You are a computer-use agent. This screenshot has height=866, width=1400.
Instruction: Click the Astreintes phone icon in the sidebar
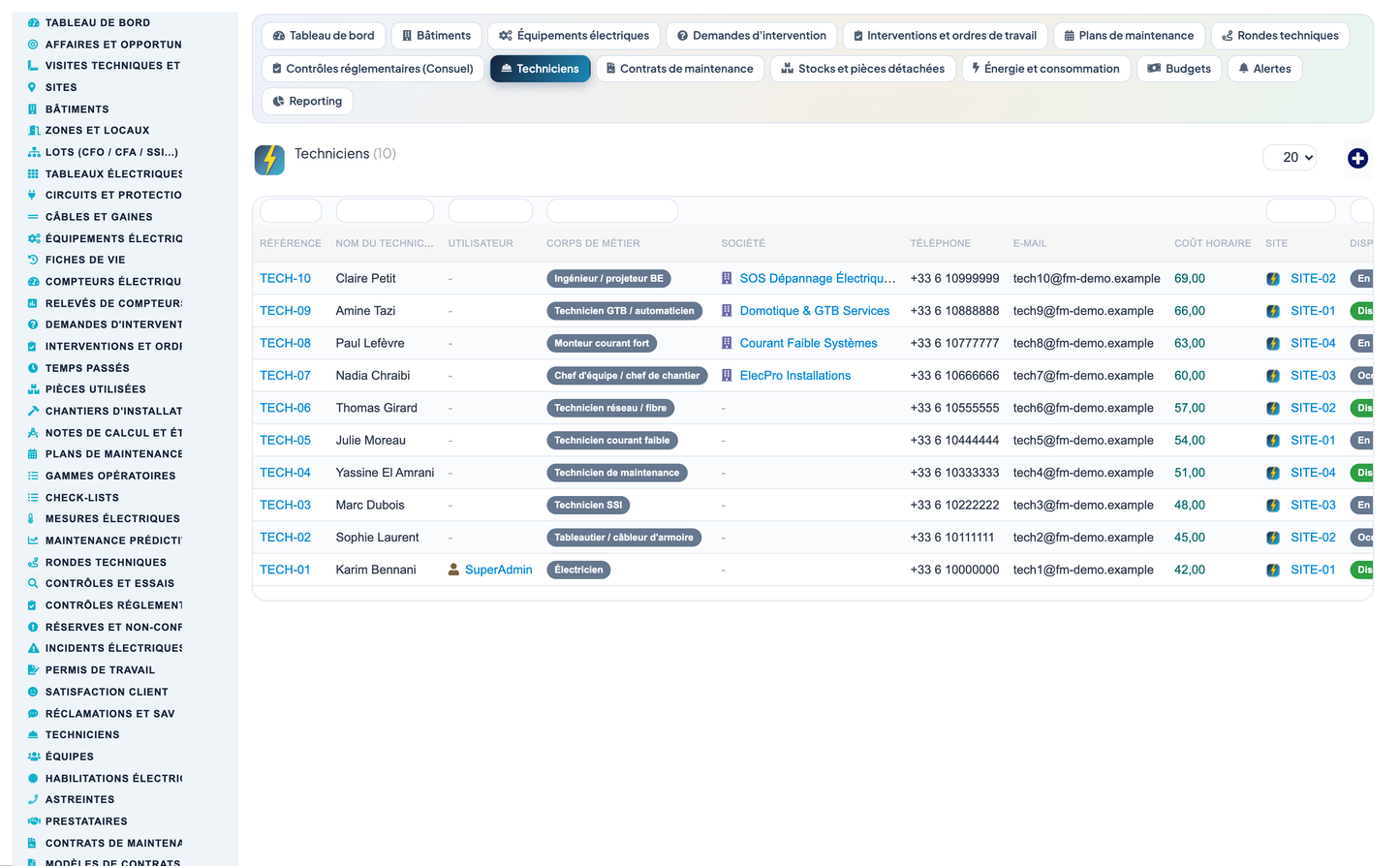(33, 799)
